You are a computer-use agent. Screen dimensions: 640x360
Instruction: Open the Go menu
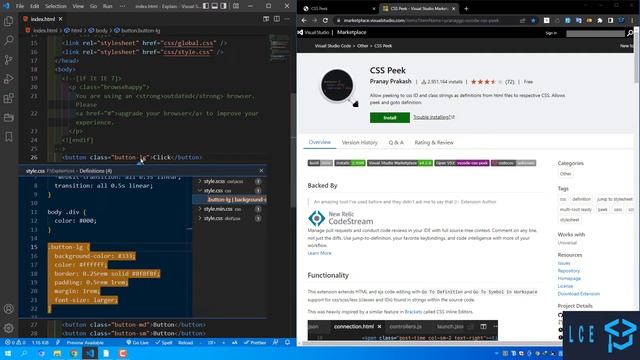93,6
